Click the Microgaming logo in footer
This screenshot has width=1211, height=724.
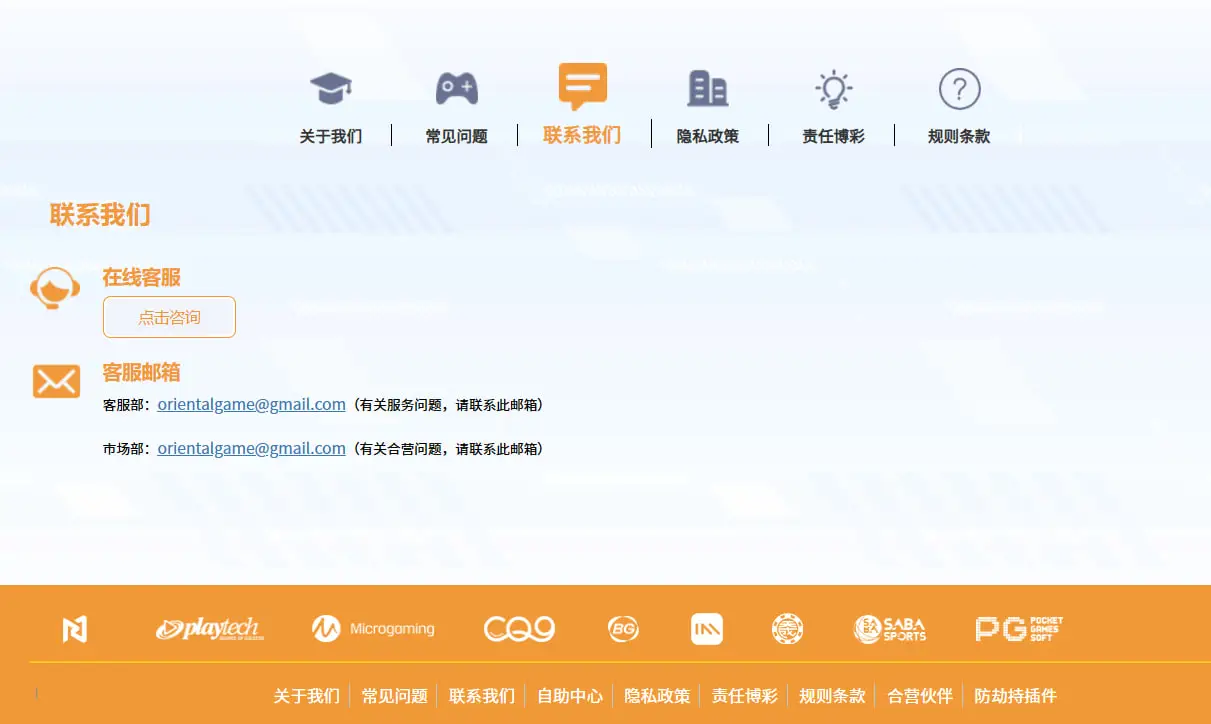tap(373, 629)
